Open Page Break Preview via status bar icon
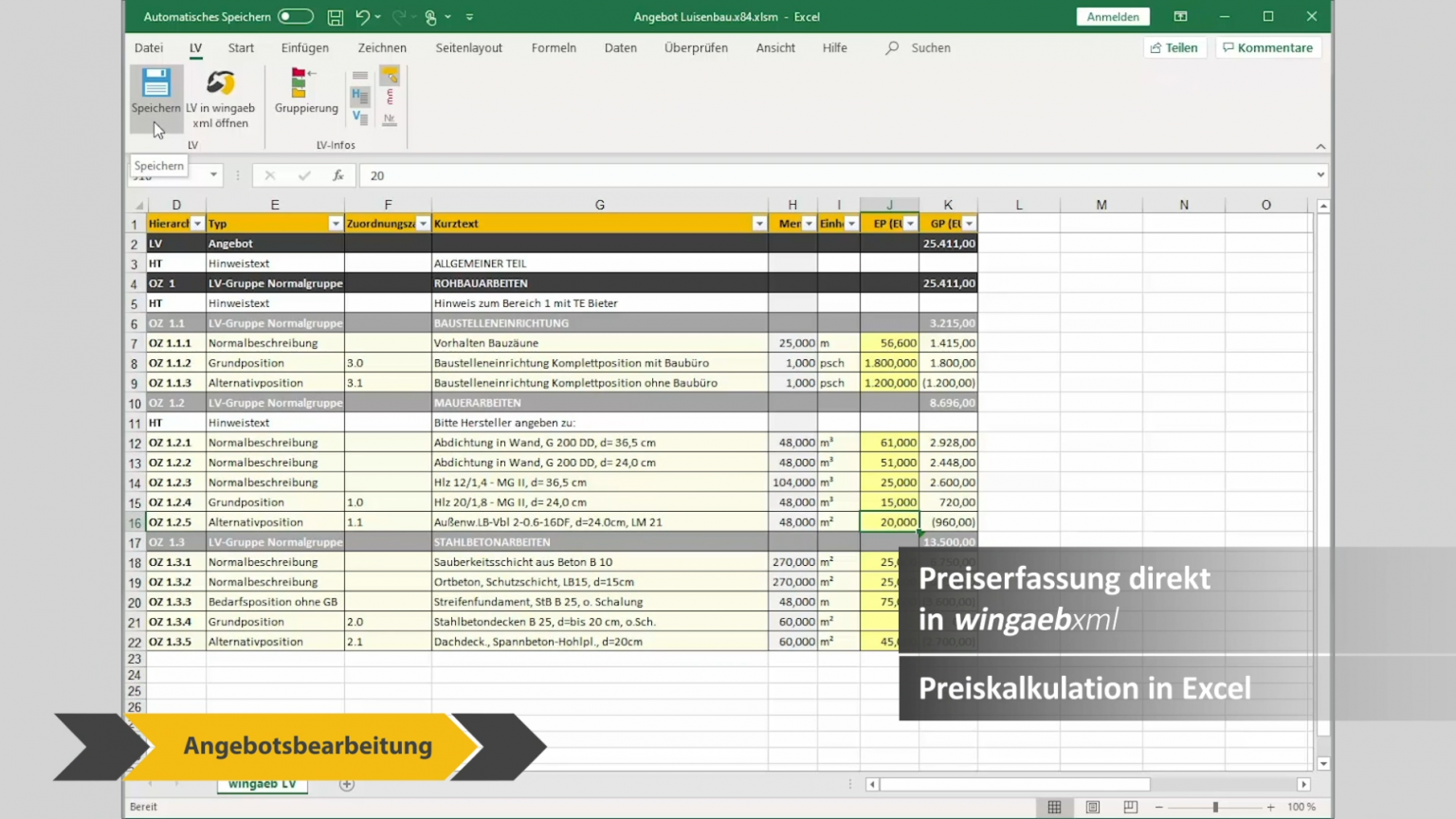Image resolution: width=1456 pixels, height=819 pixels. 1132,807
